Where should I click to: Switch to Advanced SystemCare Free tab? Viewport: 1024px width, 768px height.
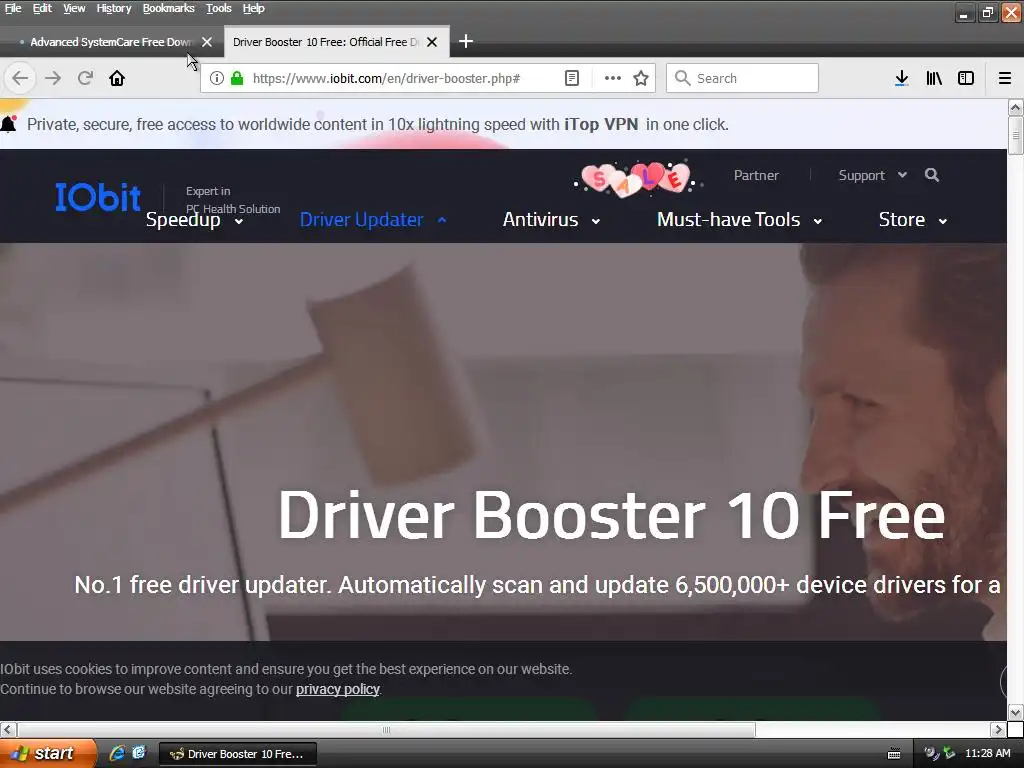[111, 42]
